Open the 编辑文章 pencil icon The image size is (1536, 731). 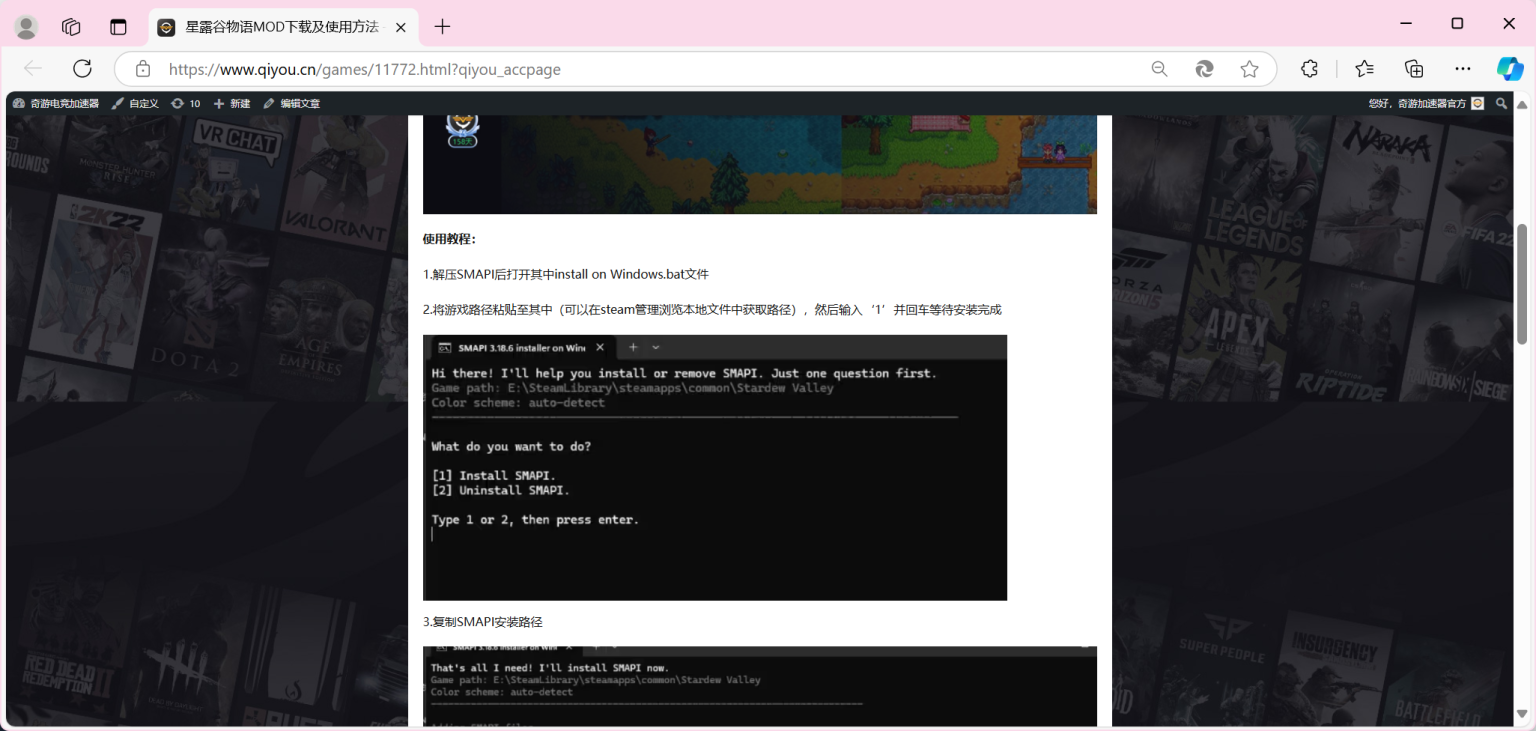pos(268,103)
